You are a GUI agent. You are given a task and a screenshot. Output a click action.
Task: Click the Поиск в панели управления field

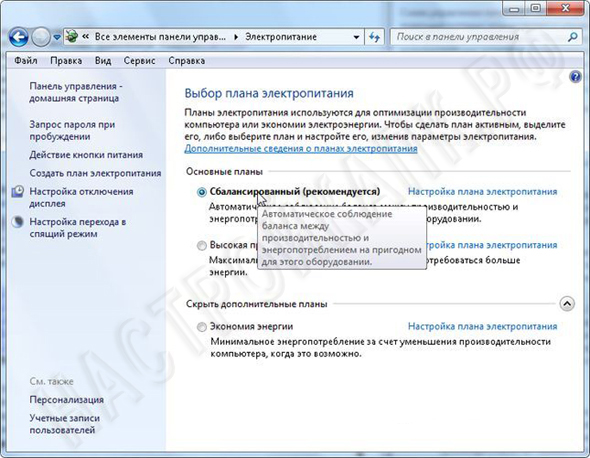click(479, 37)
